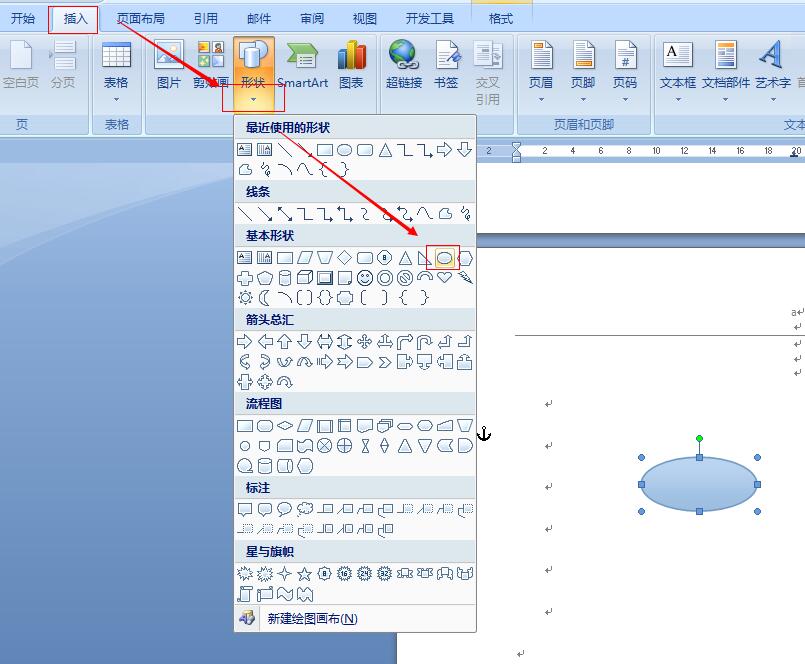Choose the rectangular callout in 标注
Viewport: 805px width, 664px height.
pos(245,509)
